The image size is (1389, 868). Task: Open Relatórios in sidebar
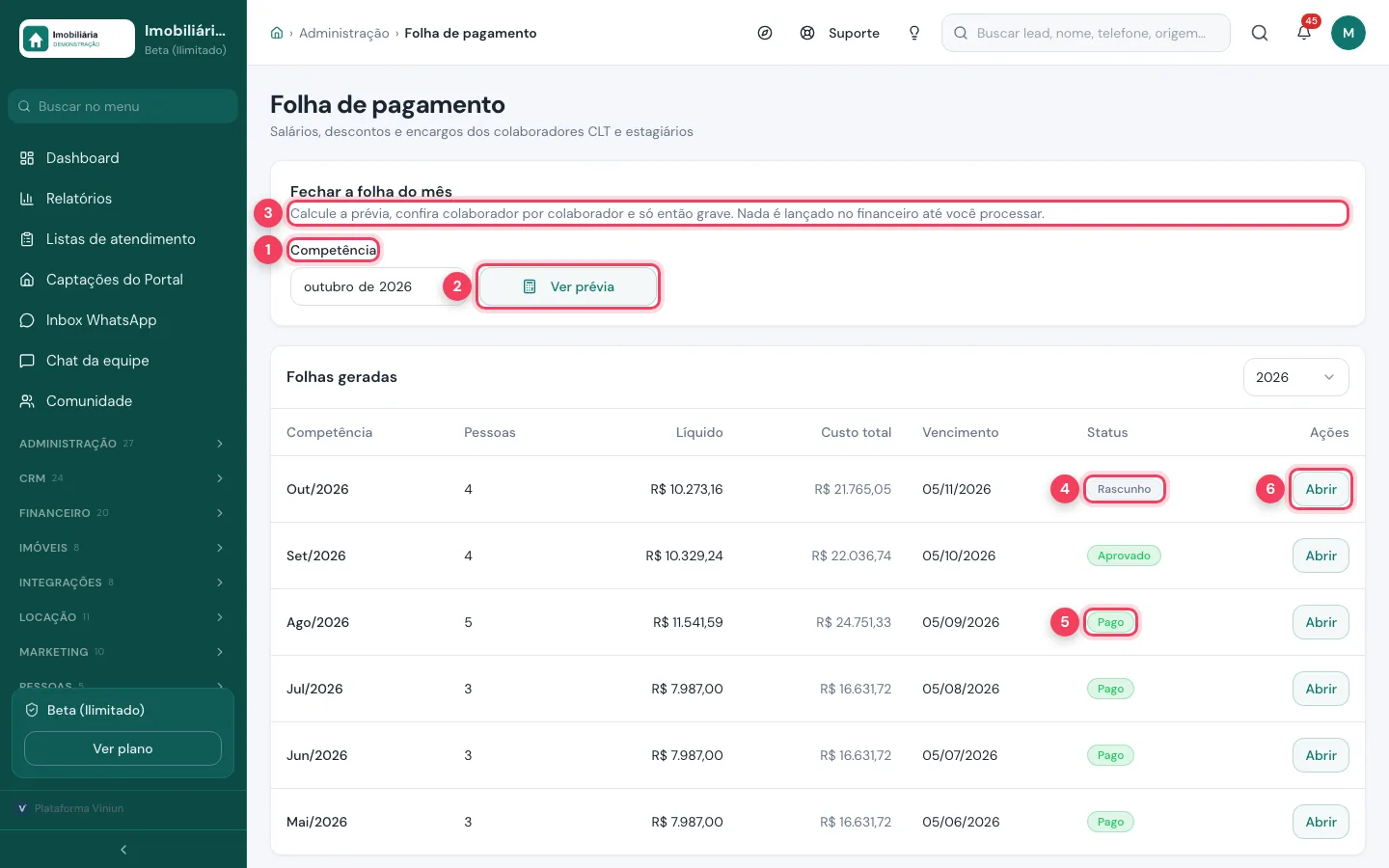[x=123, y=199]
